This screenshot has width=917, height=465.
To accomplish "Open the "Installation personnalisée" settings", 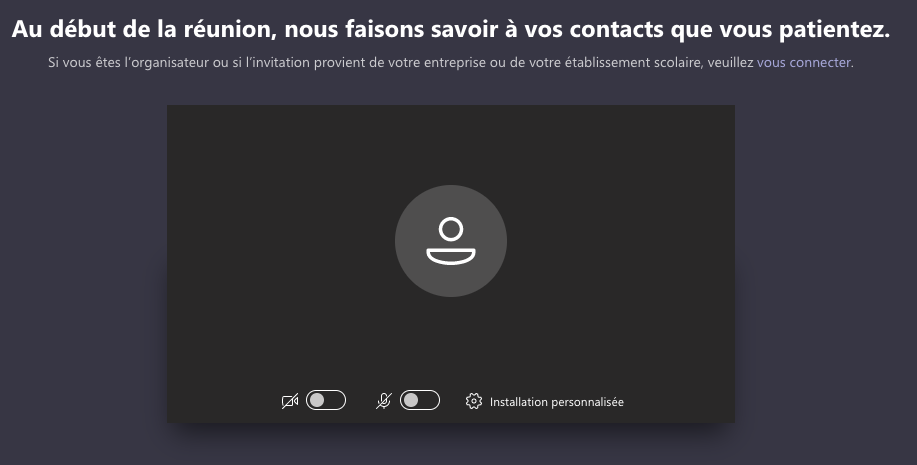I will tap(545, 402).
